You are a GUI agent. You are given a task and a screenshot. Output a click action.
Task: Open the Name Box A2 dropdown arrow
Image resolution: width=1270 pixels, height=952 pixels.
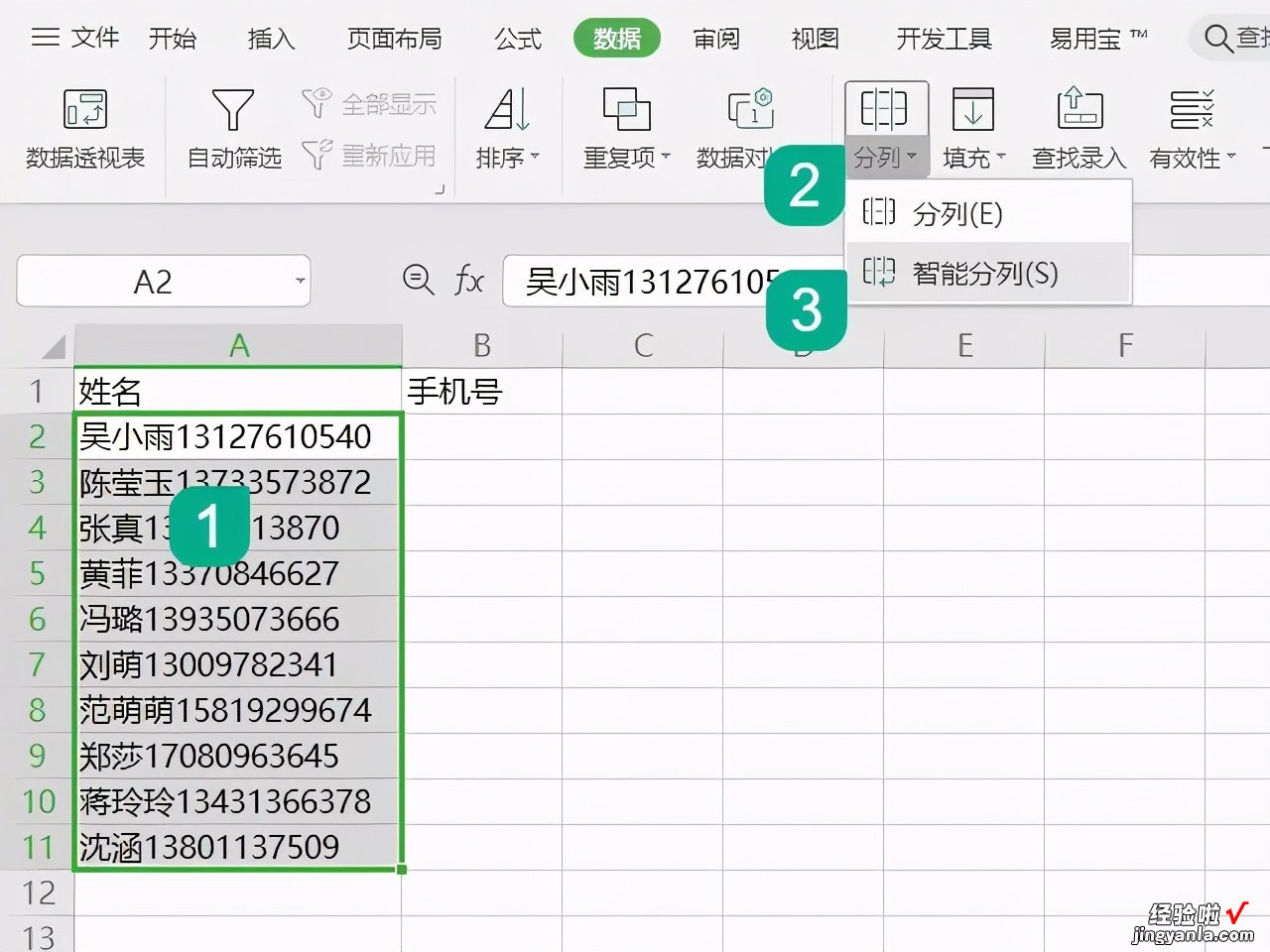coord(300,282)
